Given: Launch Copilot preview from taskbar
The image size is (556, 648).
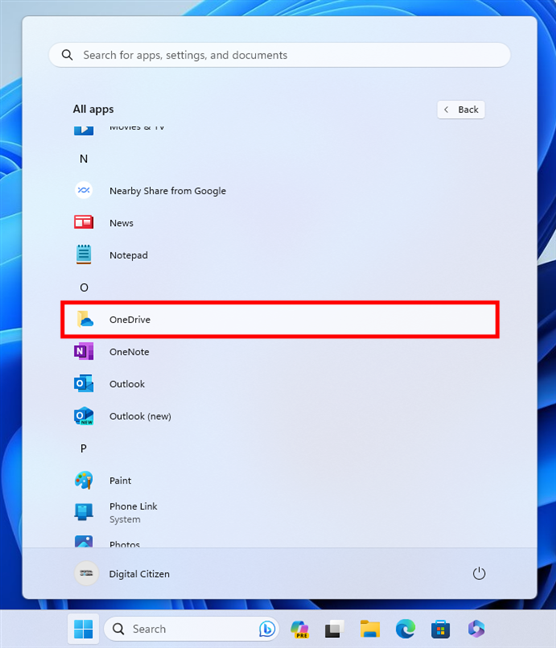Looking at the screenshot, I should 300,629.
